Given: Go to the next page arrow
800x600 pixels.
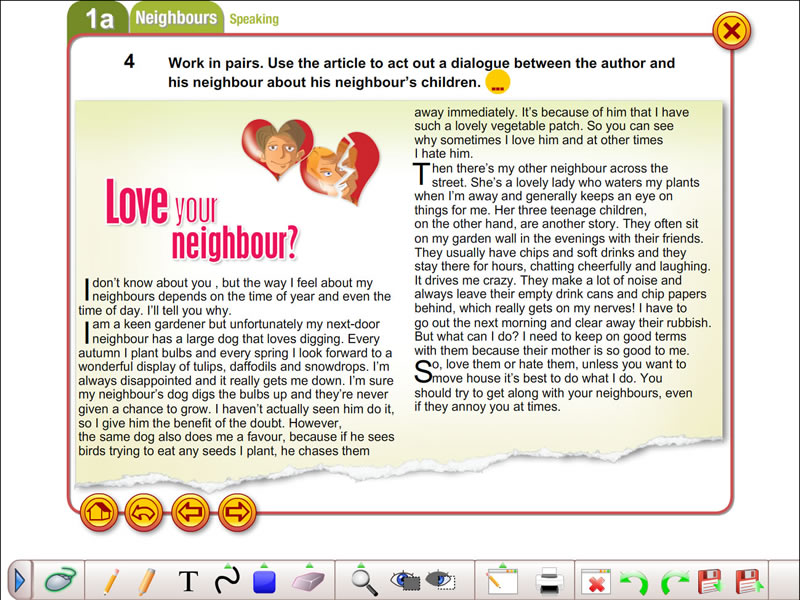Looking at the screenshot, I should click(x=237, y=513).
